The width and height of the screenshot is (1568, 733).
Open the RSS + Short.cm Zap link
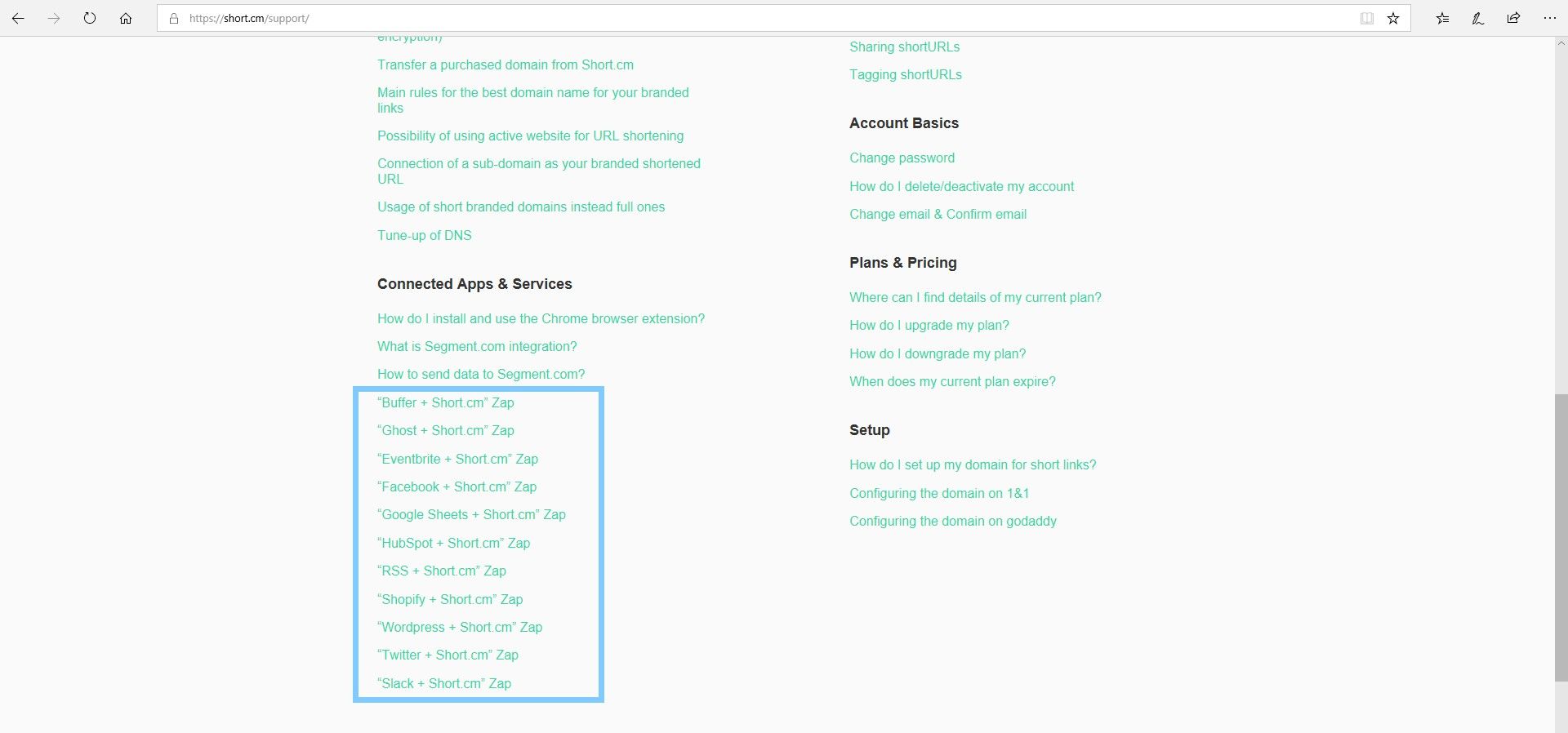pyautogui.click(x=442, y=571)
